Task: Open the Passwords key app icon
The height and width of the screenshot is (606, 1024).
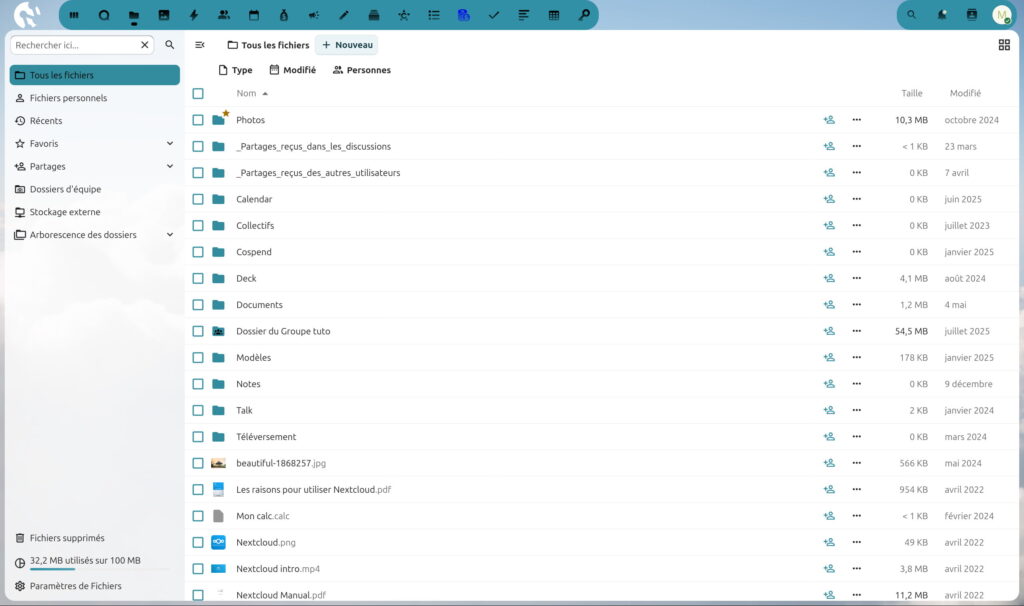Action: [x=584, y=15]
